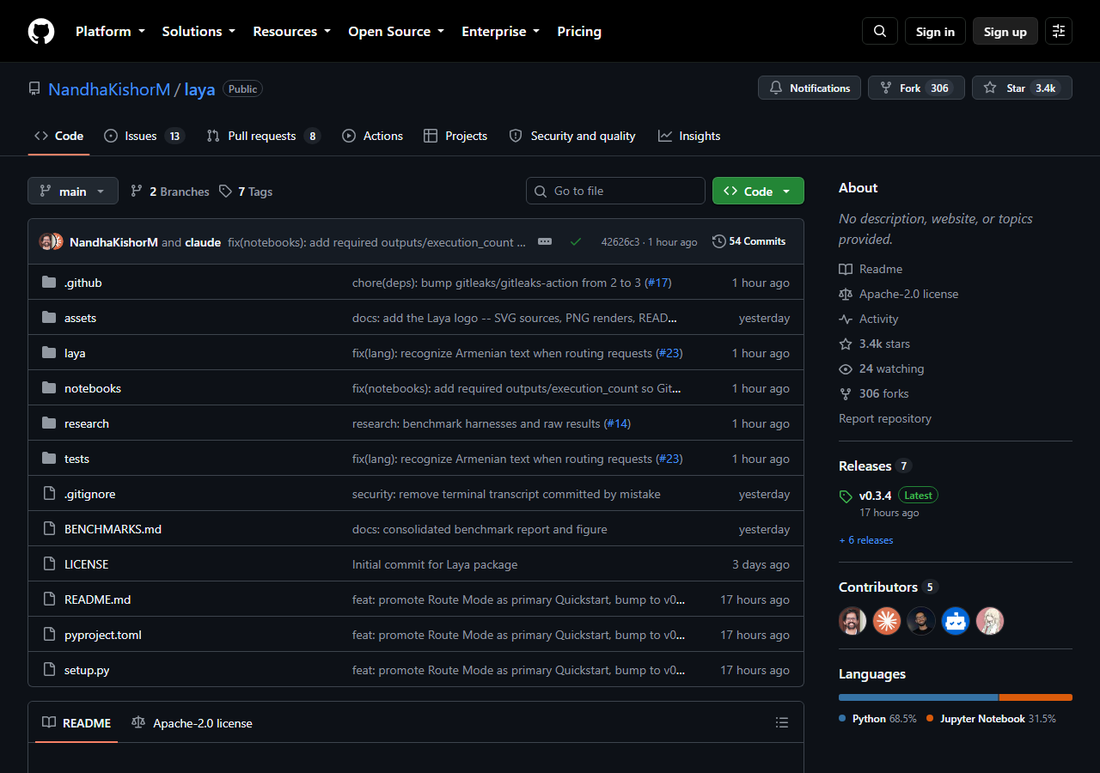The image size is (1100, 773).
Task: View 7 Tags link
Action: click(x=246, y=191)
